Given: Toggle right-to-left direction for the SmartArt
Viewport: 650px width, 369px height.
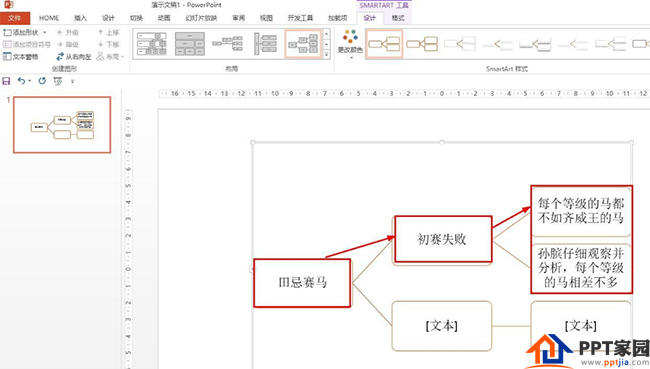Looking at the screenshot, I should [73, 57].
